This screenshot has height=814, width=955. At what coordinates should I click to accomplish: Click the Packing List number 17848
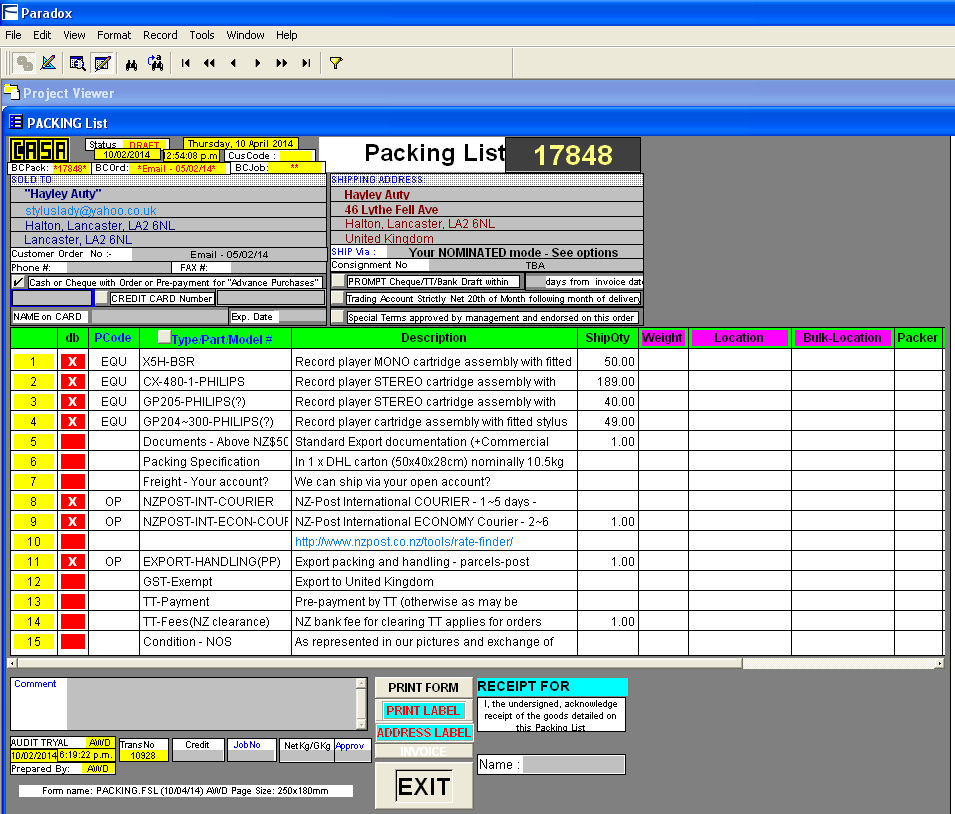tap(573, 155)
